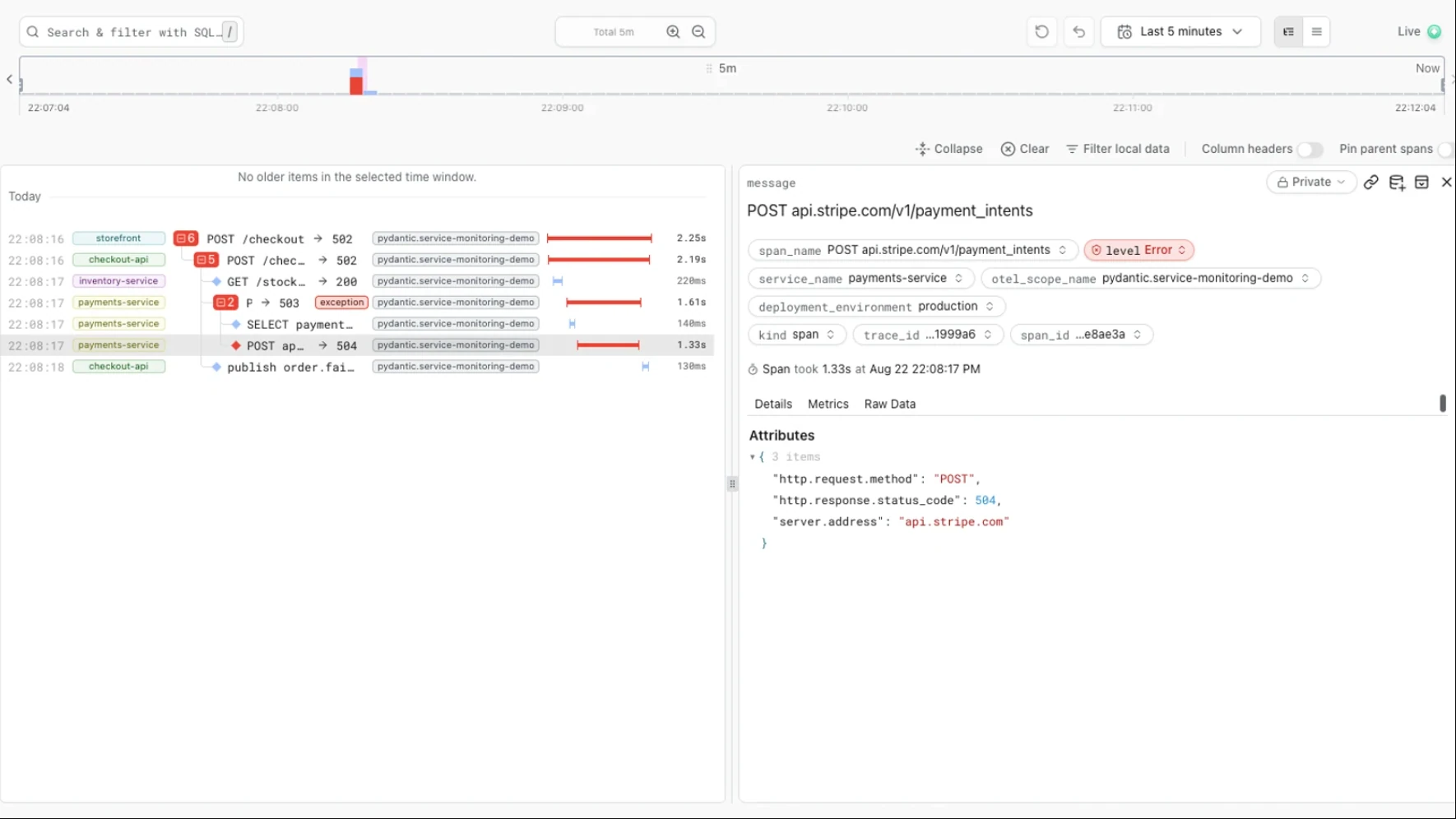Copy link to span icon
Image resolution: width=1456 pixels, height=819 pixels.
click(1370, 183)
